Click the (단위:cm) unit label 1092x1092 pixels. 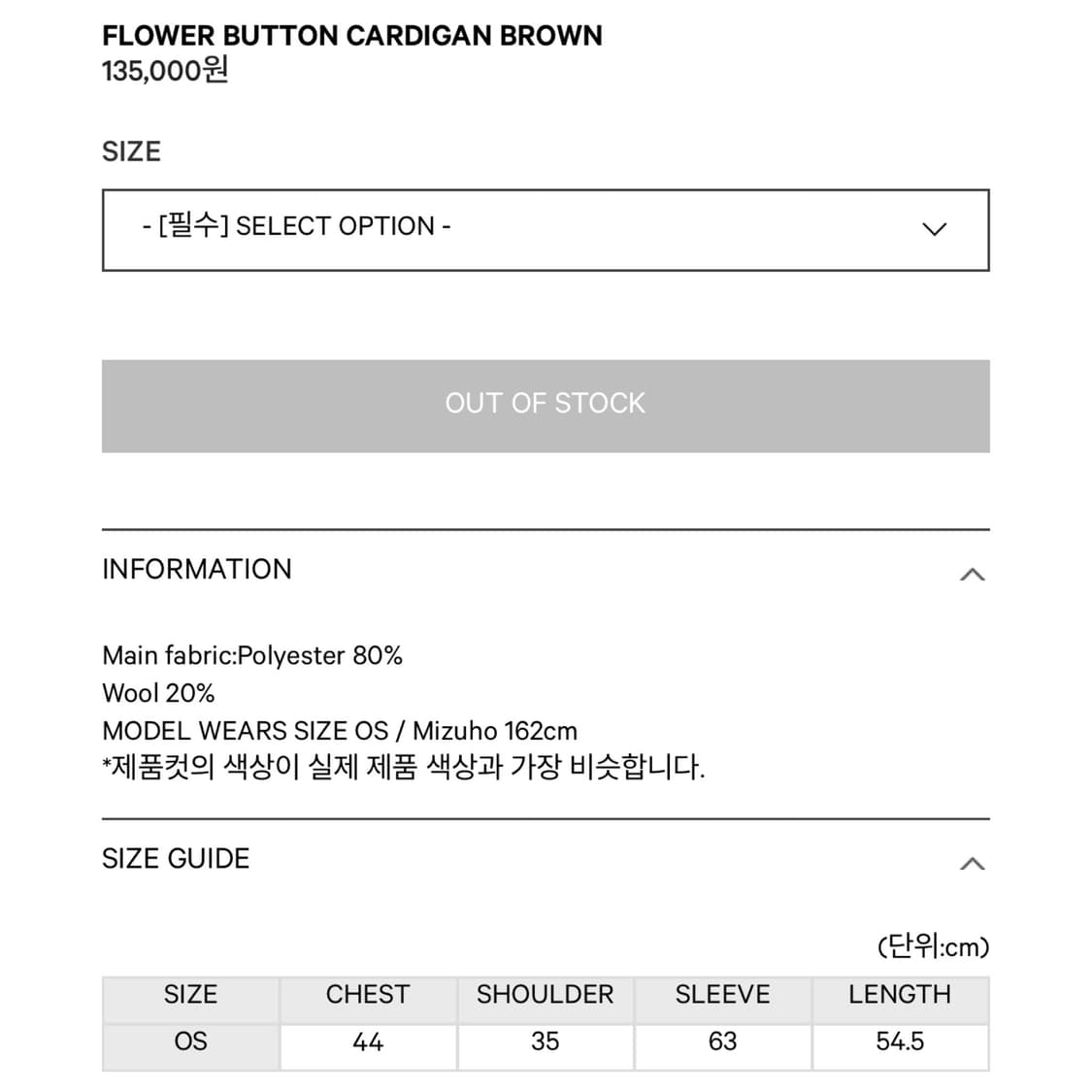(x=933, y=946)
